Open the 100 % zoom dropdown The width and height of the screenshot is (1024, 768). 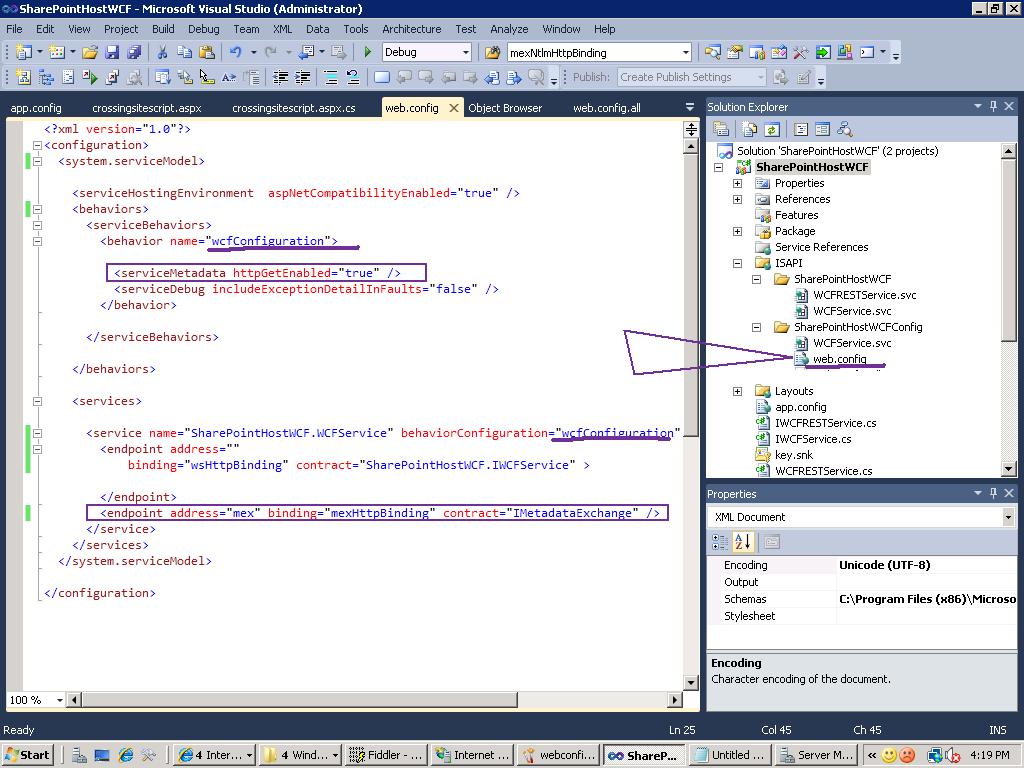point(59,700)
